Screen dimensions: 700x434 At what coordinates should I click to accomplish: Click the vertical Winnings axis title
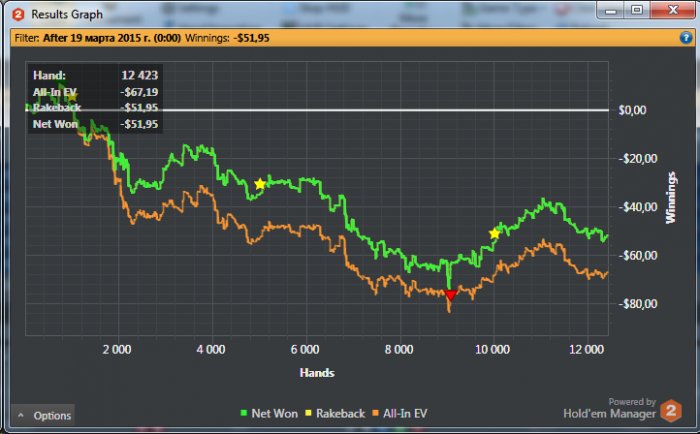click(x=671, y=197)
